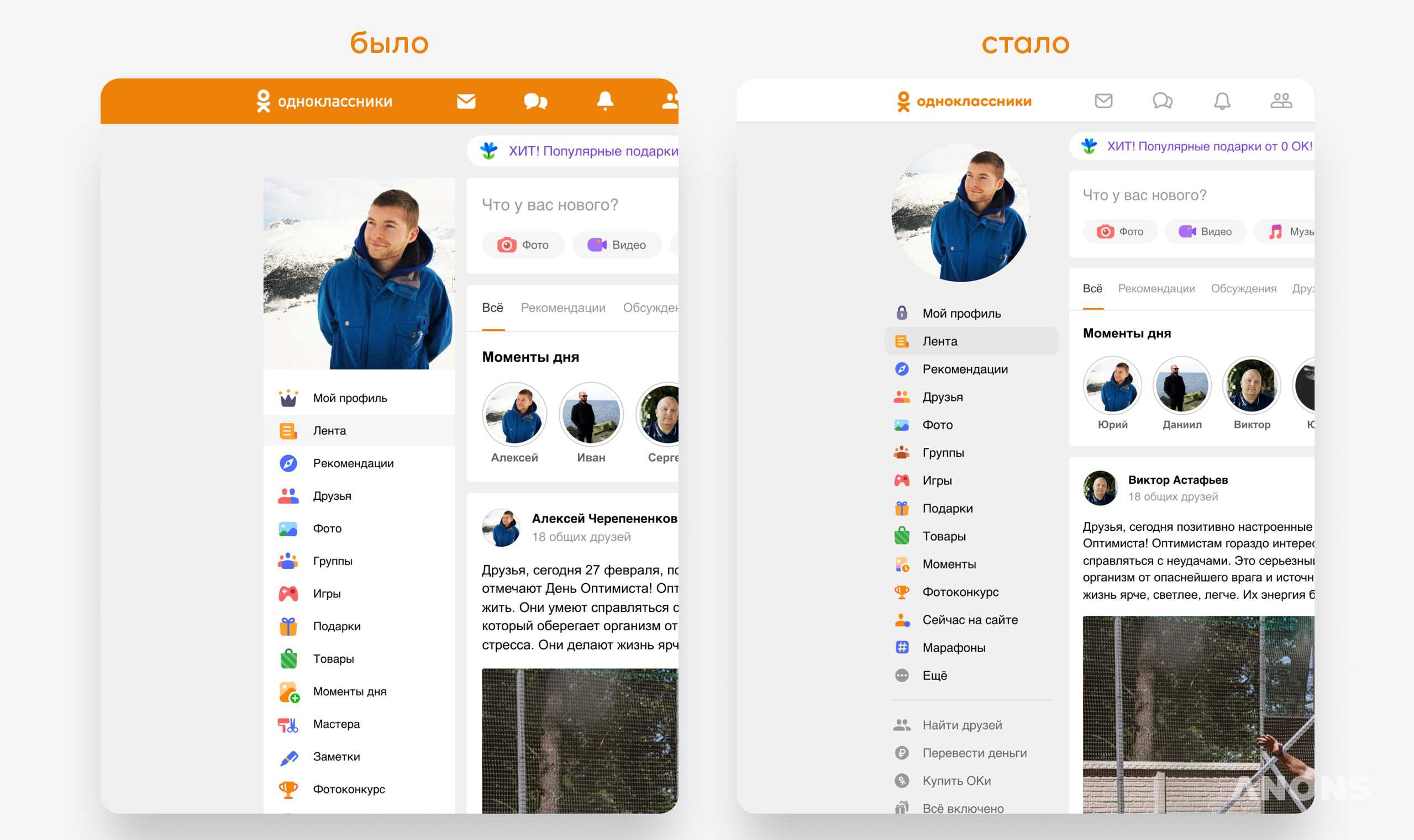Open Даниил's moment thumbnail
The image size is (1414, 840).
(1181, 385)
